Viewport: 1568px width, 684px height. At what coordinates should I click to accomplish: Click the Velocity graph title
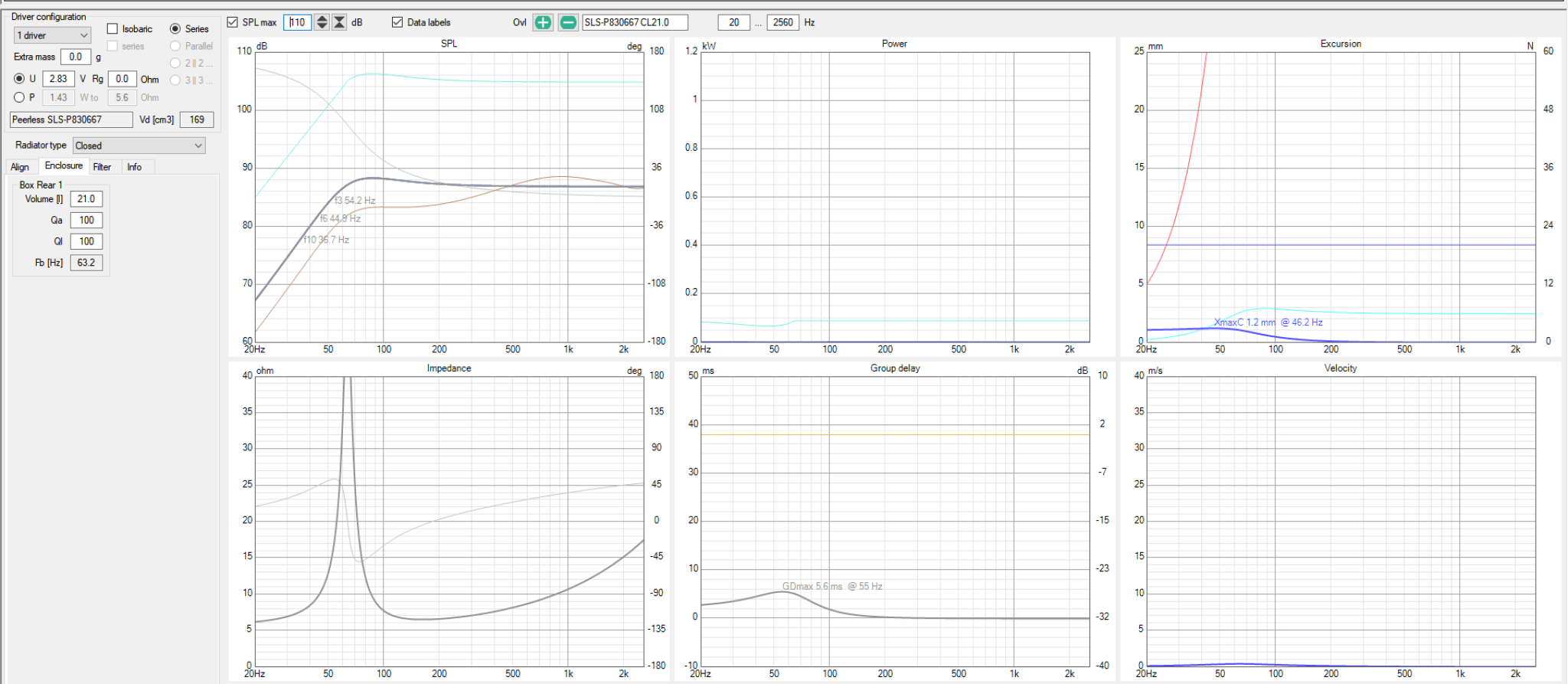[x=1341, y=368]
